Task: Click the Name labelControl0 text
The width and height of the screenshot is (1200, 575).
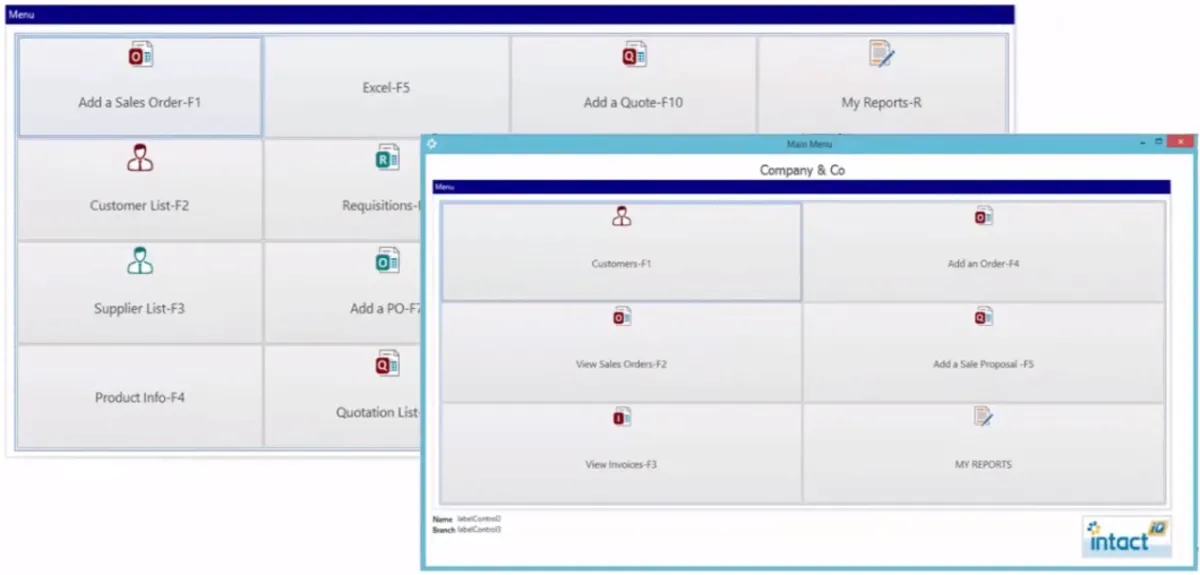Action: pos(467,519)
